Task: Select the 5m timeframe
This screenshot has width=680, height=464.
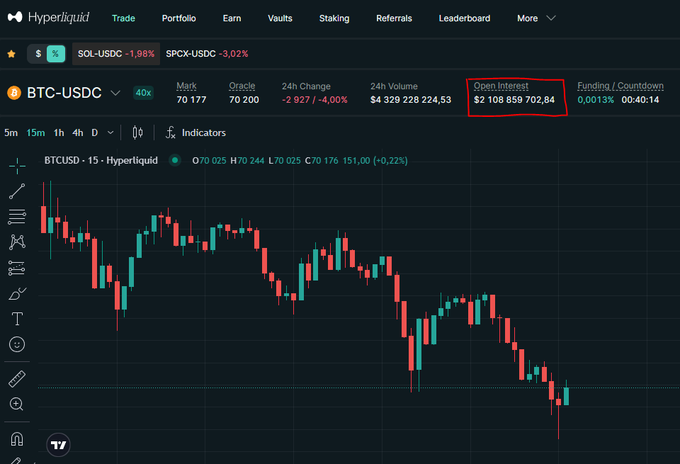Action: coord(11,133)
